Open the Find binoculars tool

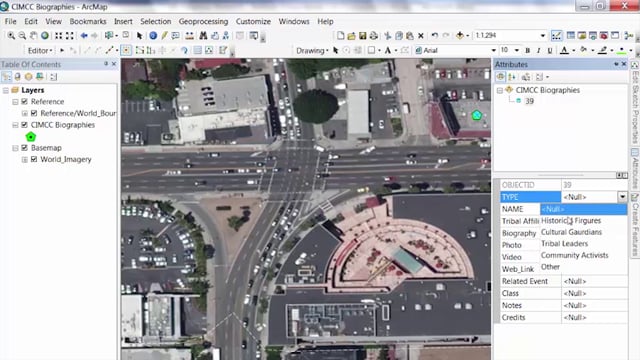point(203,36)
